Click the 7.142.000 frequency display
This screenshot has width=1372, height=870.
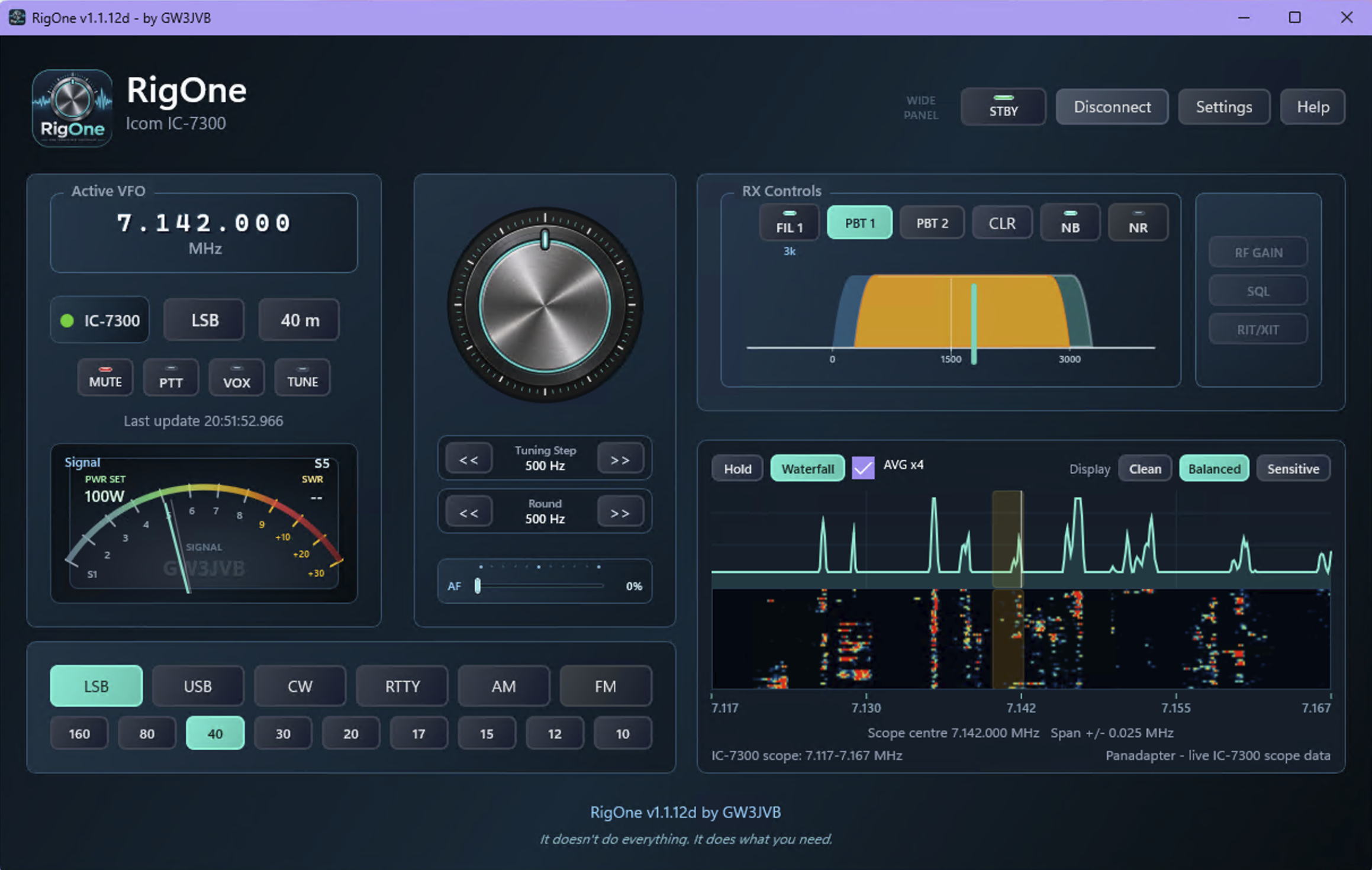[x=204, y=223]
